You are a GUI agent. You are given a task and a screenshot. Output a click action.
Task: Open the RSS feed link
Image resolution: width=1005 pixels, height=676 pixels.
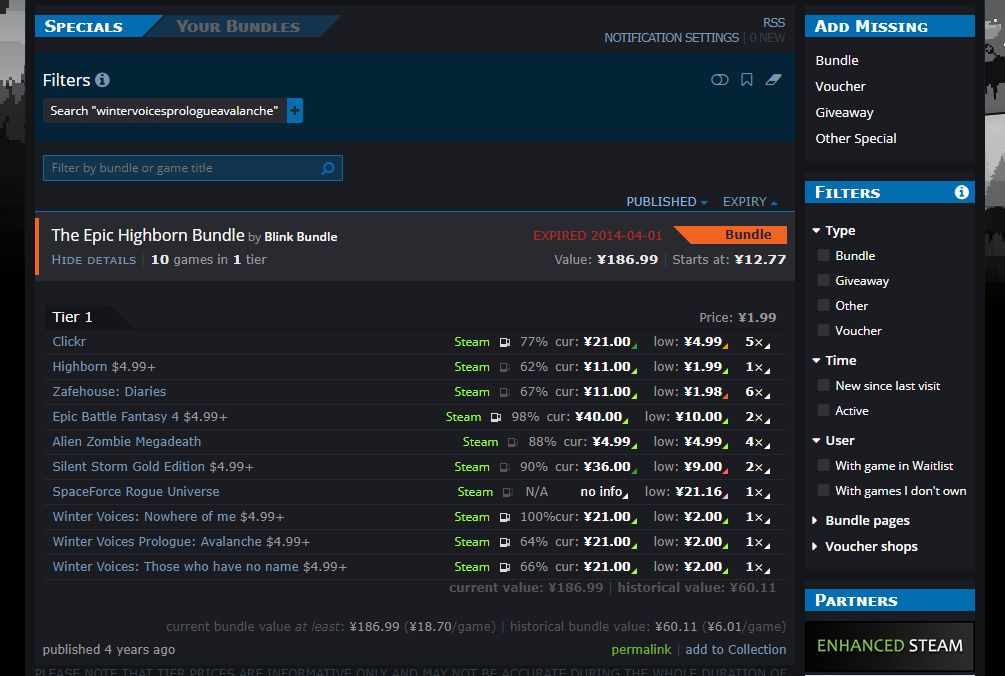[774, 22]
